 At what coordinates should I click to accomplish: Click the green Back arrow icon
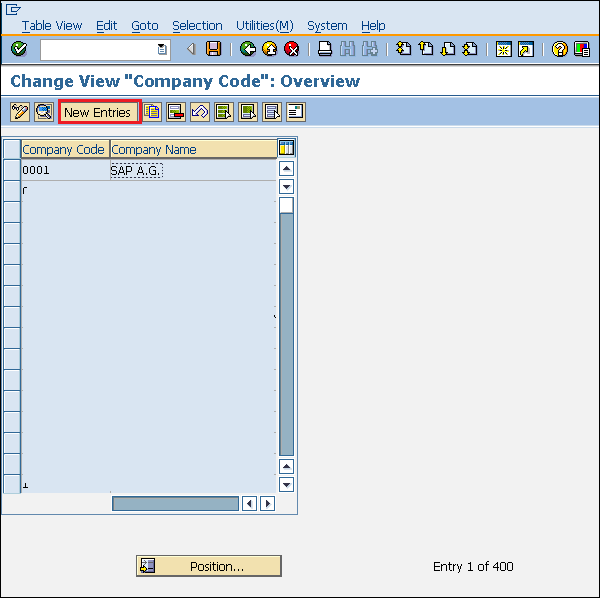[x=248, y=49]
